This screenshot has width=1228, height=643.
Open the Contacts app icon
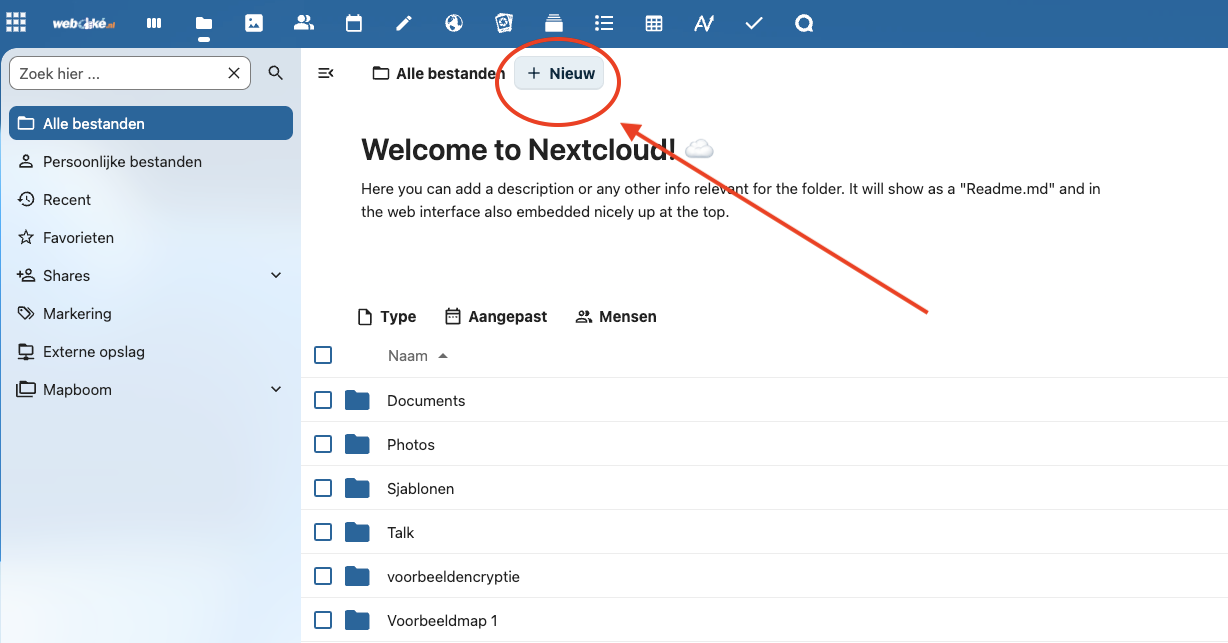pos(304,23)
